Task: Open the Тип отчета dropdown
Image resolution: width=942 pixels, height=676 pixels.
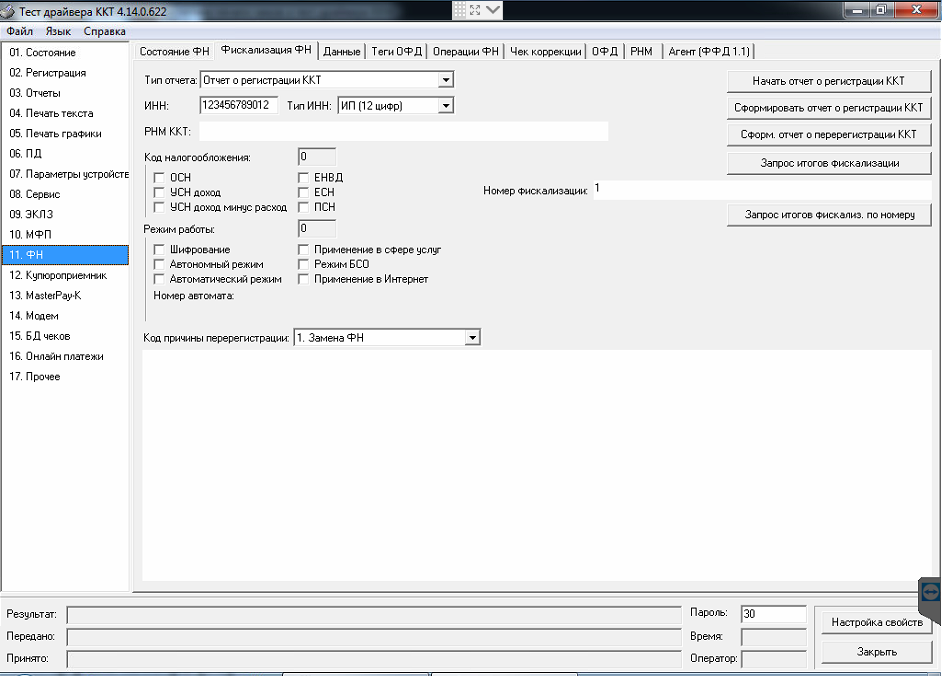Action: [446, 80]
